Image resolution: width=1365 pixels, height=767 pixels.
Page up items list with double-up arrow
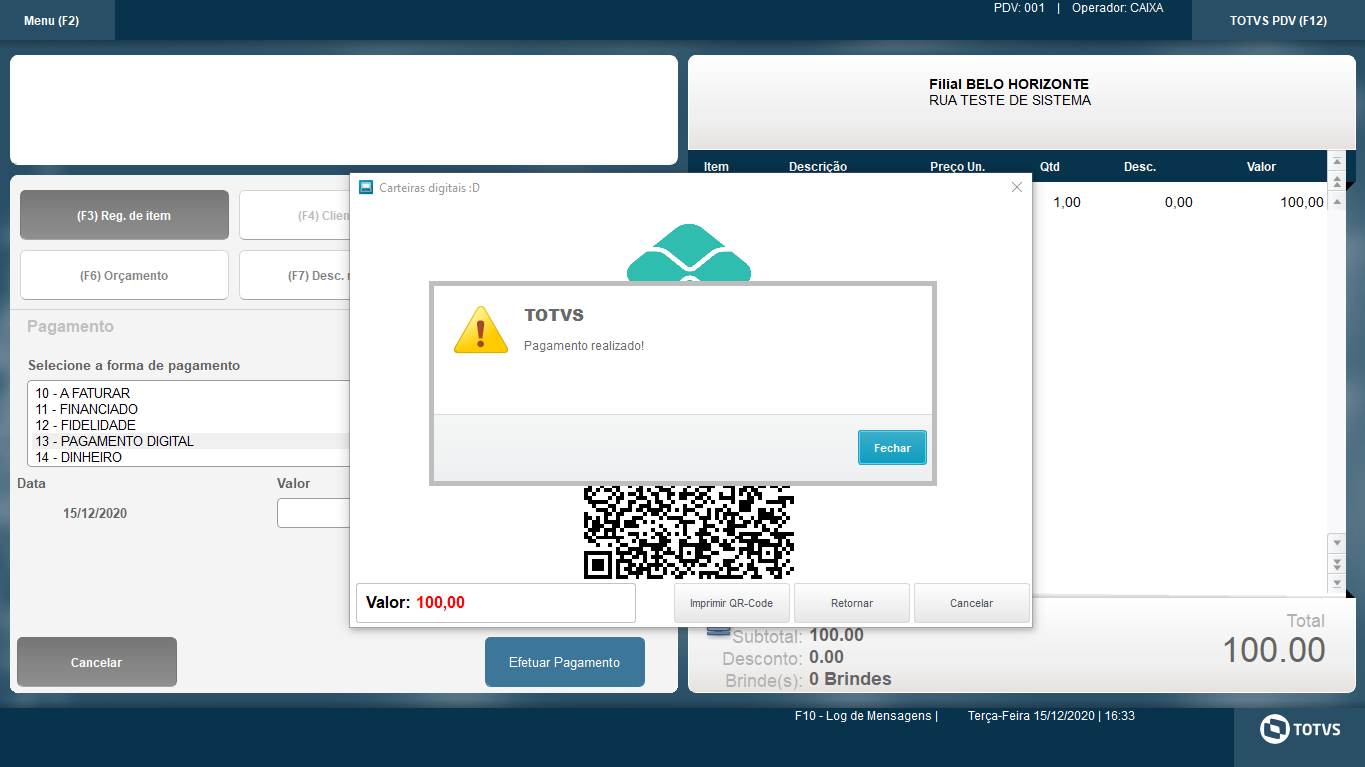(1336, 182)
